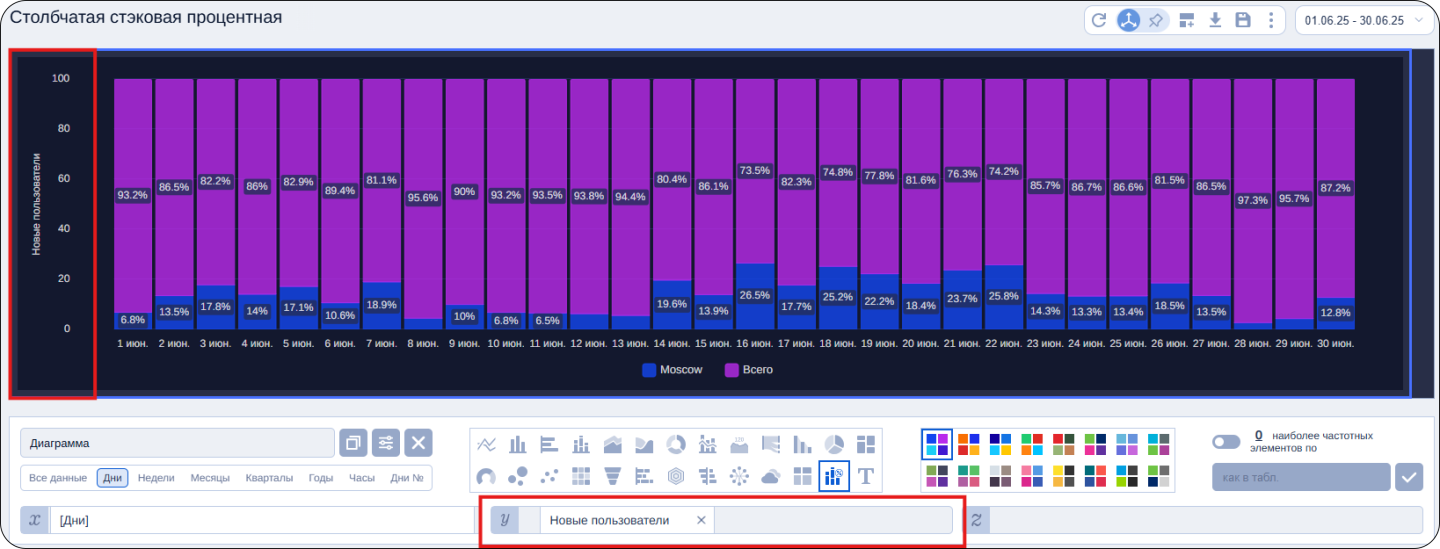Remove Новые пользователи from the Y field
The image size is (1440, 549).
coord(701,520)
